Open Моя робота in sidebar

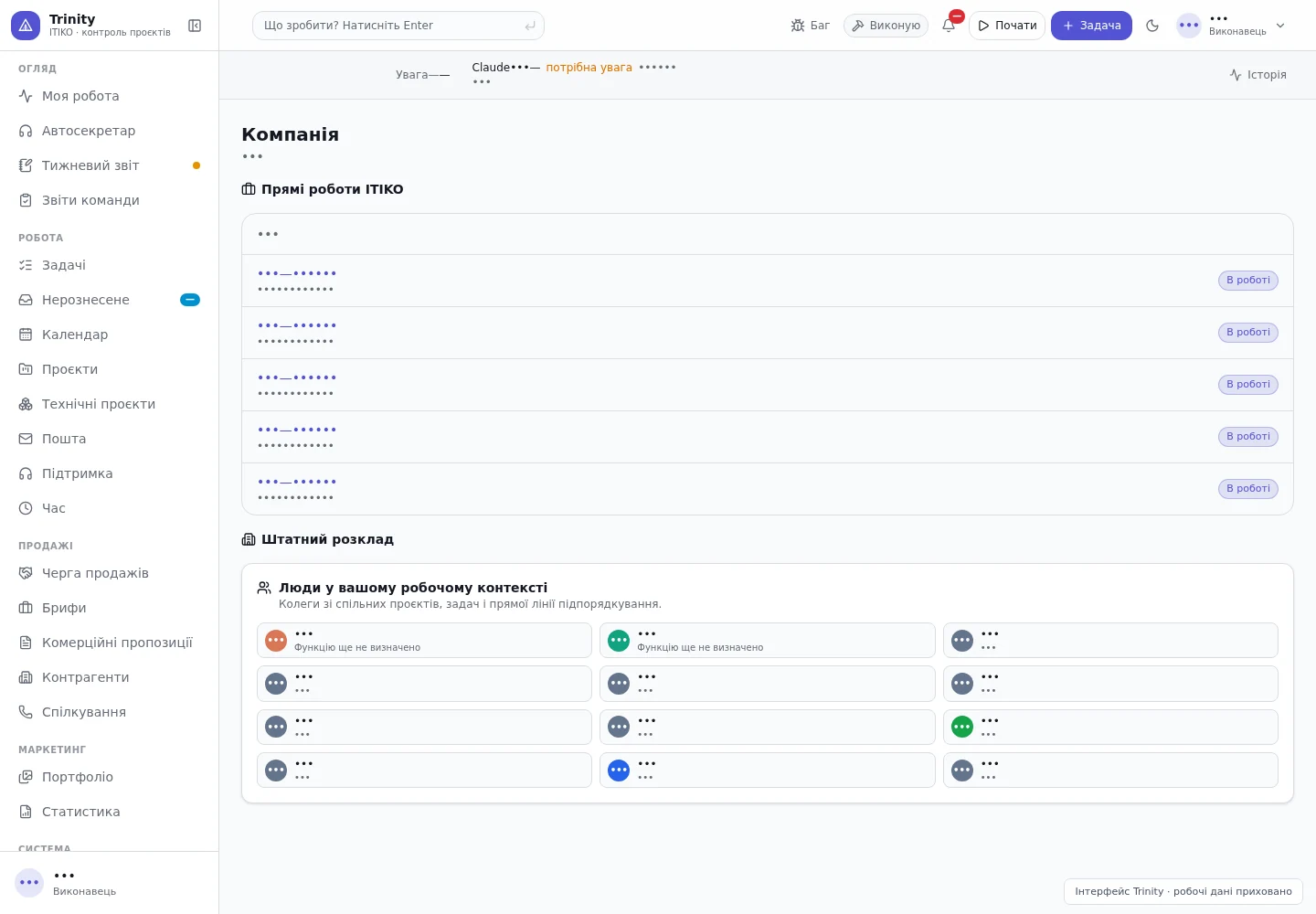(110, 96)
